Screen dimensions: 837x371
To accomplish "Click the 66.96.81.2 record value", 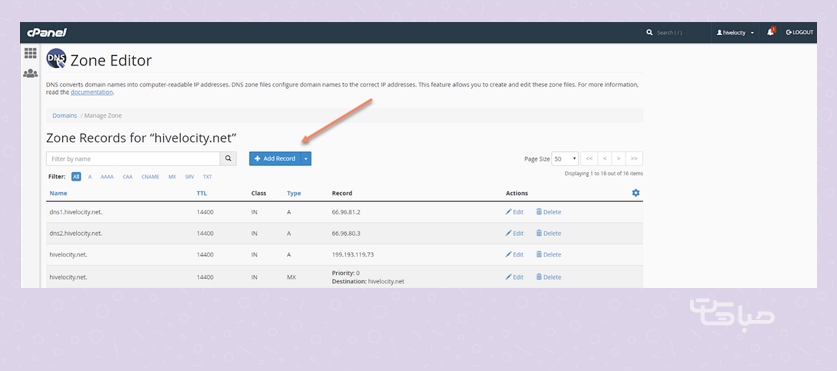I will tap(346, 212).
